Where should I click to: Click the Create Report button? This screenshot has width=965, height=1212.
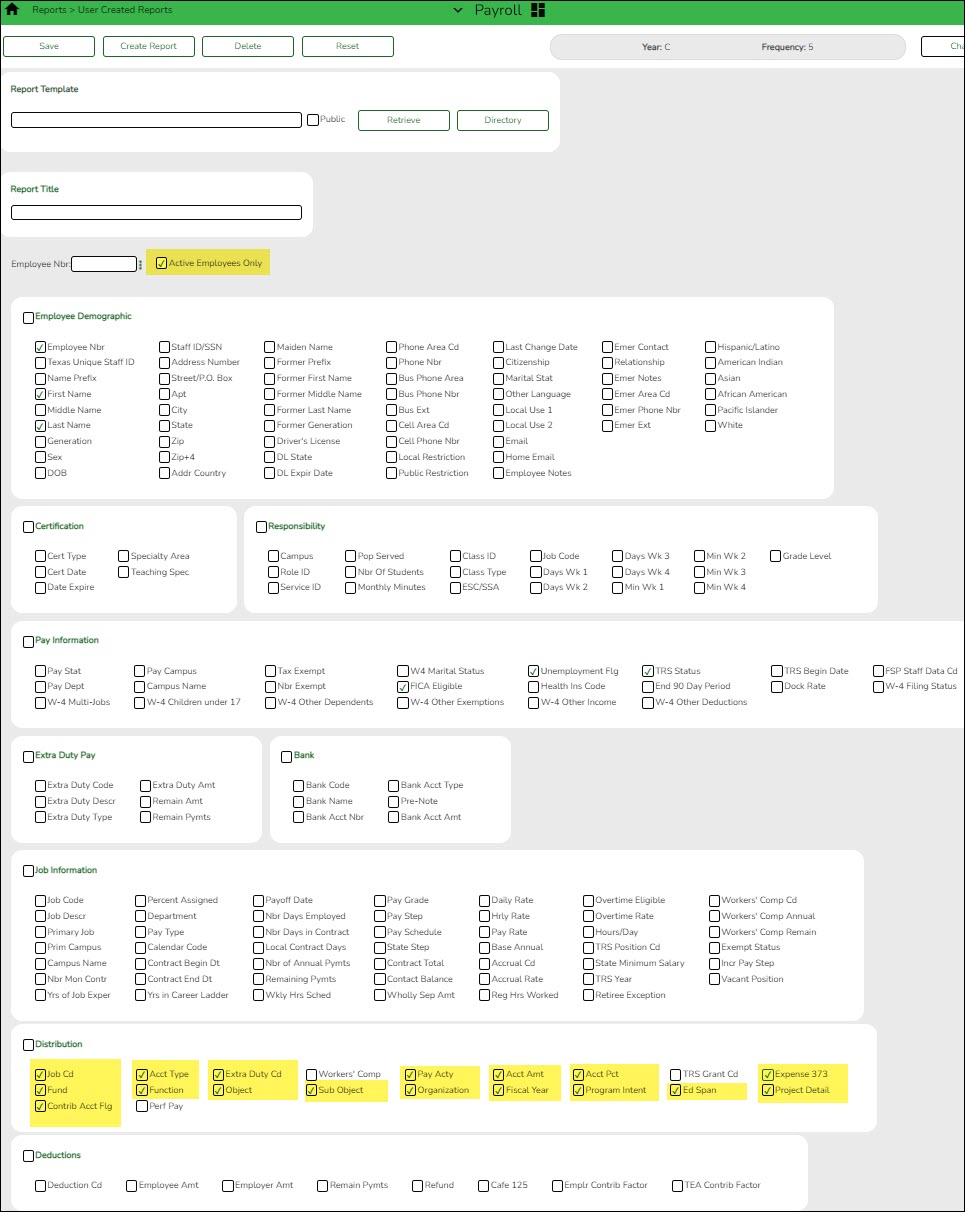[x=148, y=46]
